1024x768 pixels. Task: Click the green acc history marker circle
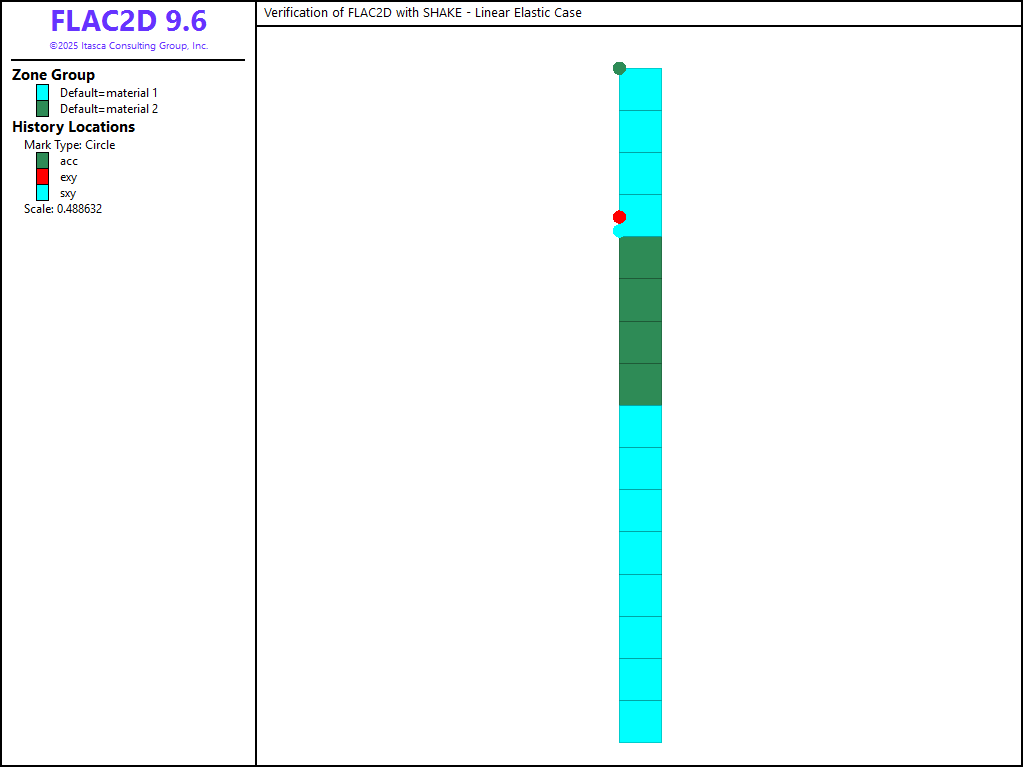[x=619, y=68]
